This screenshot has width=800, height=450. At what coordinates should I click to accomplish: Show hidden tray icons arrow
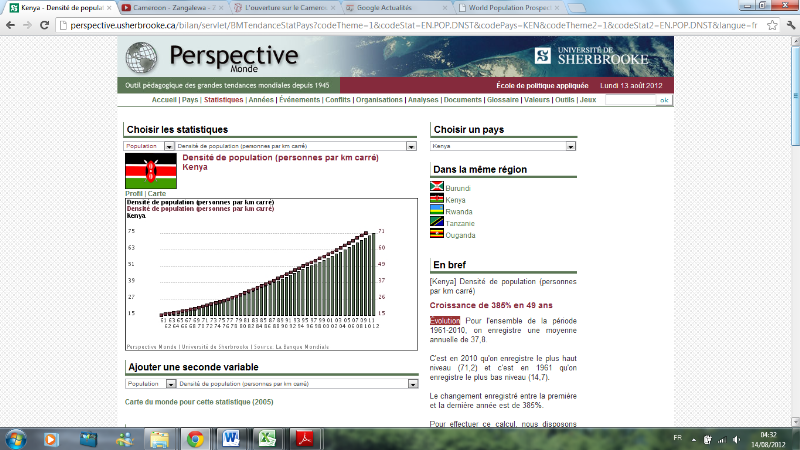point(694,439)
